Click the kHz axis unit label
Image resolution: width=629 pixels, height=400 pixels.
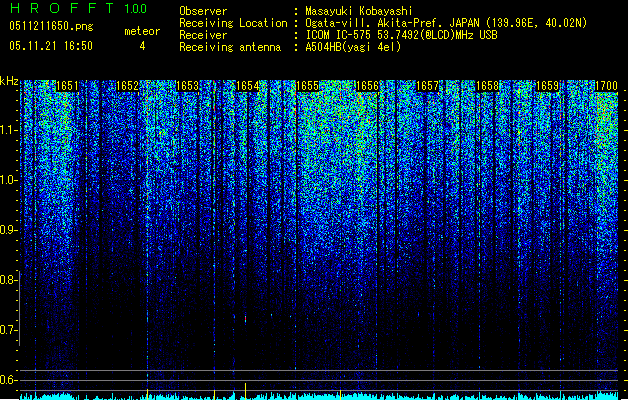click(x=9, y=81)
